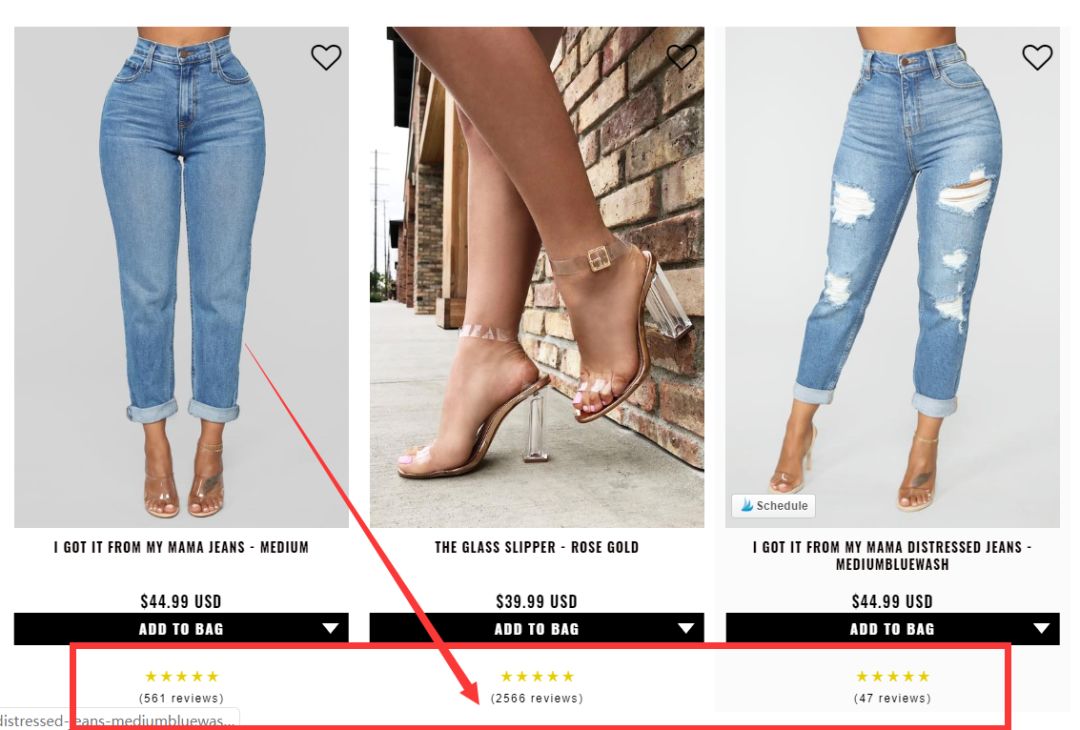Open the Glass Slipper heel product photo
The image size is (1080, 730).
point(537,277)
